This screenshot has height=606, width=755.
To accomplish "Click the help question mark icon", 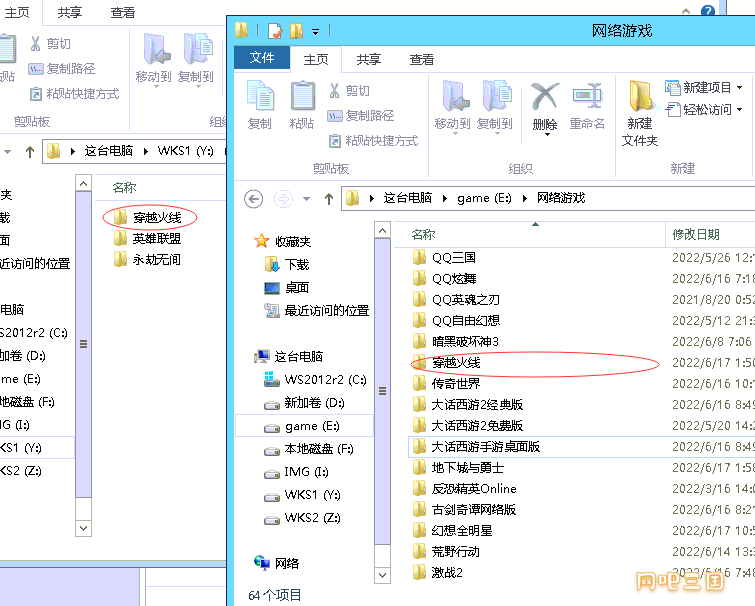I will click(x=708, y=11).
